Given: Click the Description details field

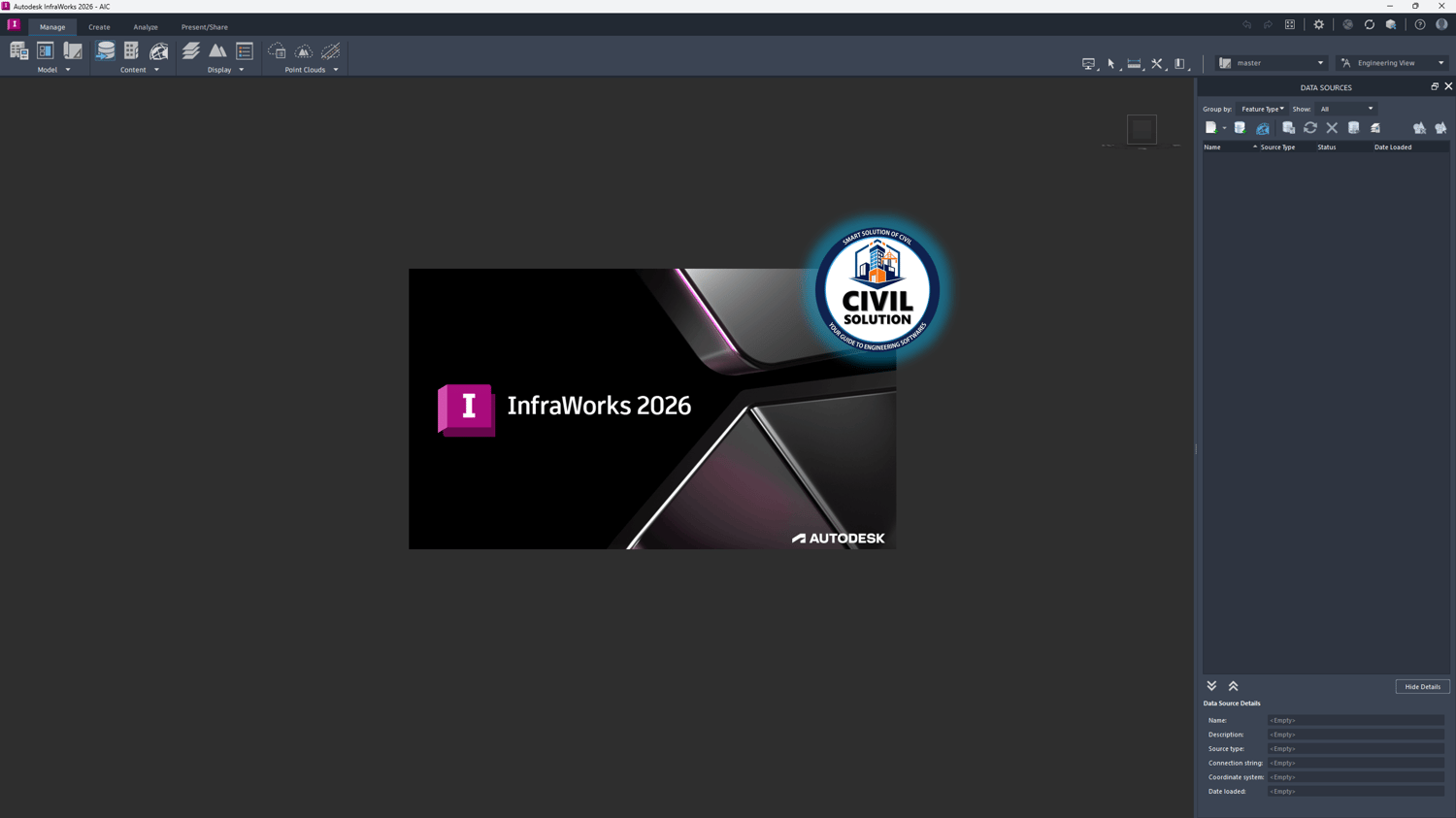Looking at the screenshot, I should click(x=1356, y=735).
